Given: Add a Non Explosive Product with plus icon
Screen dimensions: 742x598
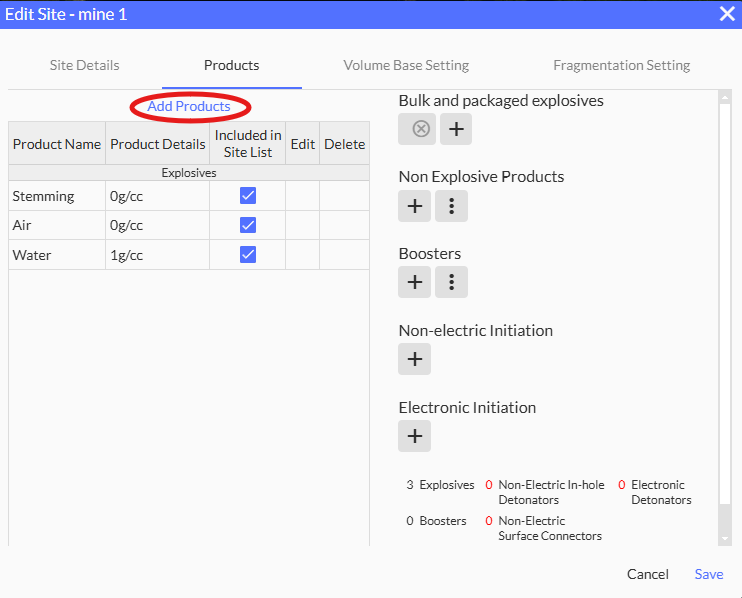Looking at the screenshot, I should (414, 206).
